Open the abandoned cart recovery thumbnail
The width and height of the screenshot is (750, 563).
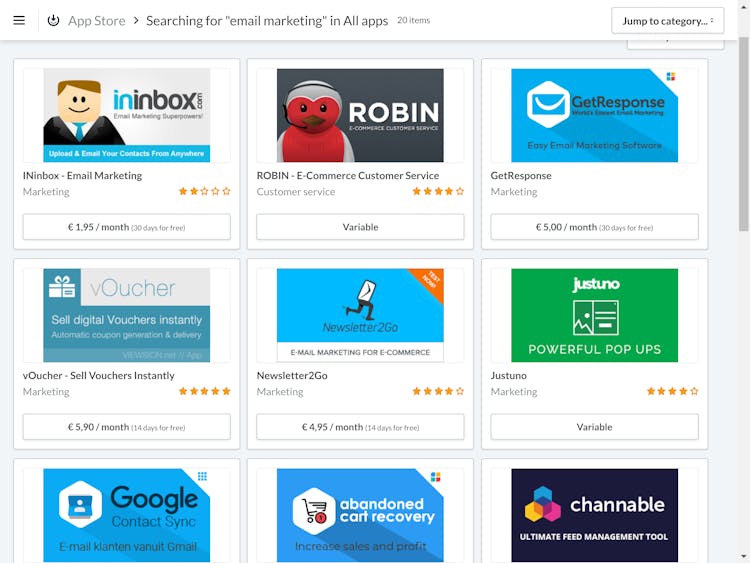(360, 515)
